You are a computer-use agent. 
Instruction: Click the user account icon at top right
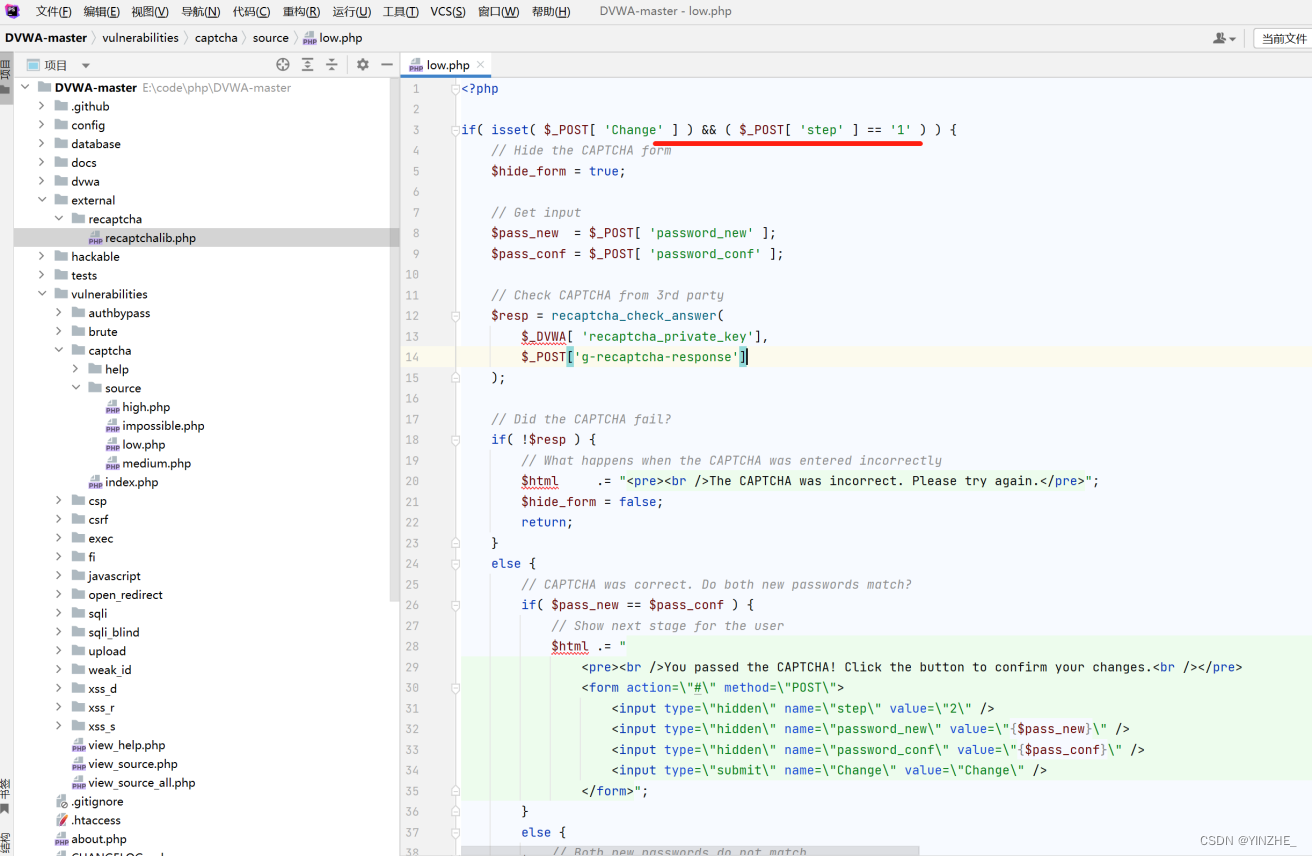tap(1224, 38)
